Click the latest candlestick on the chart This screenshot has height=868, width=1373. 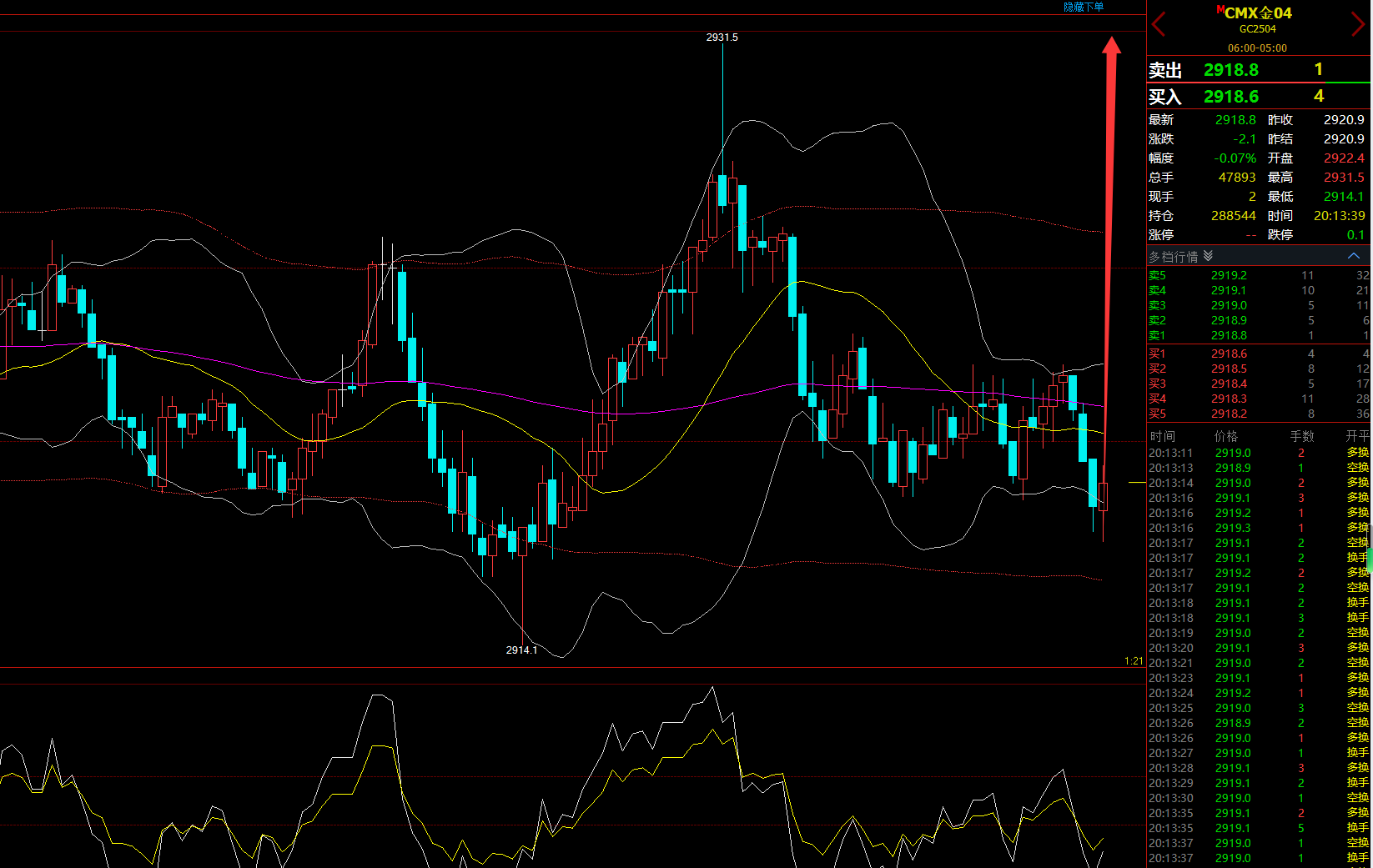click(x=1103, y=496)
